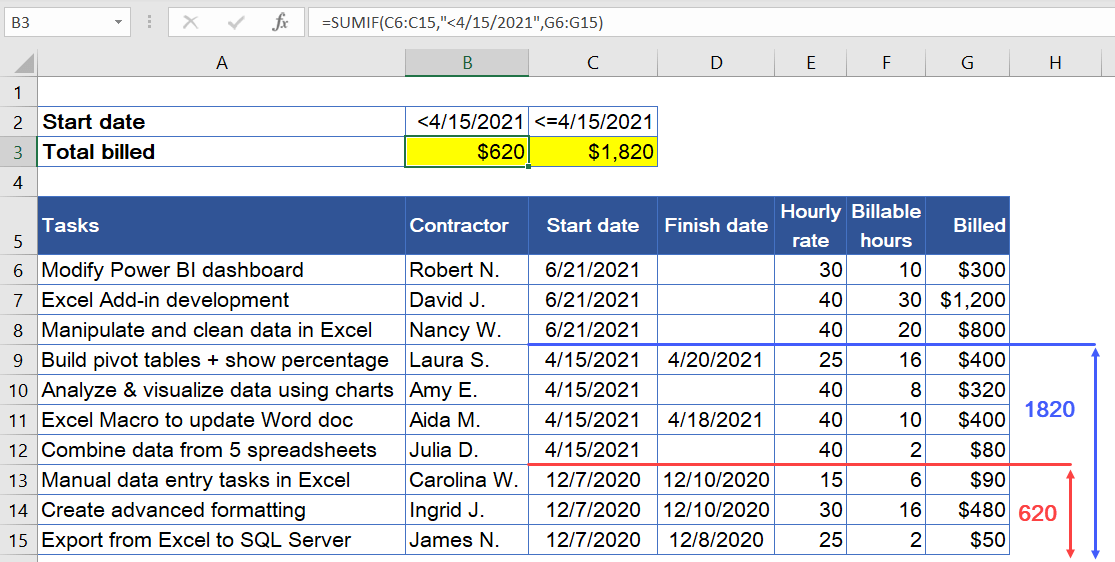
Task: Select the $1,200 billed cell
Action: coord(967,300)
